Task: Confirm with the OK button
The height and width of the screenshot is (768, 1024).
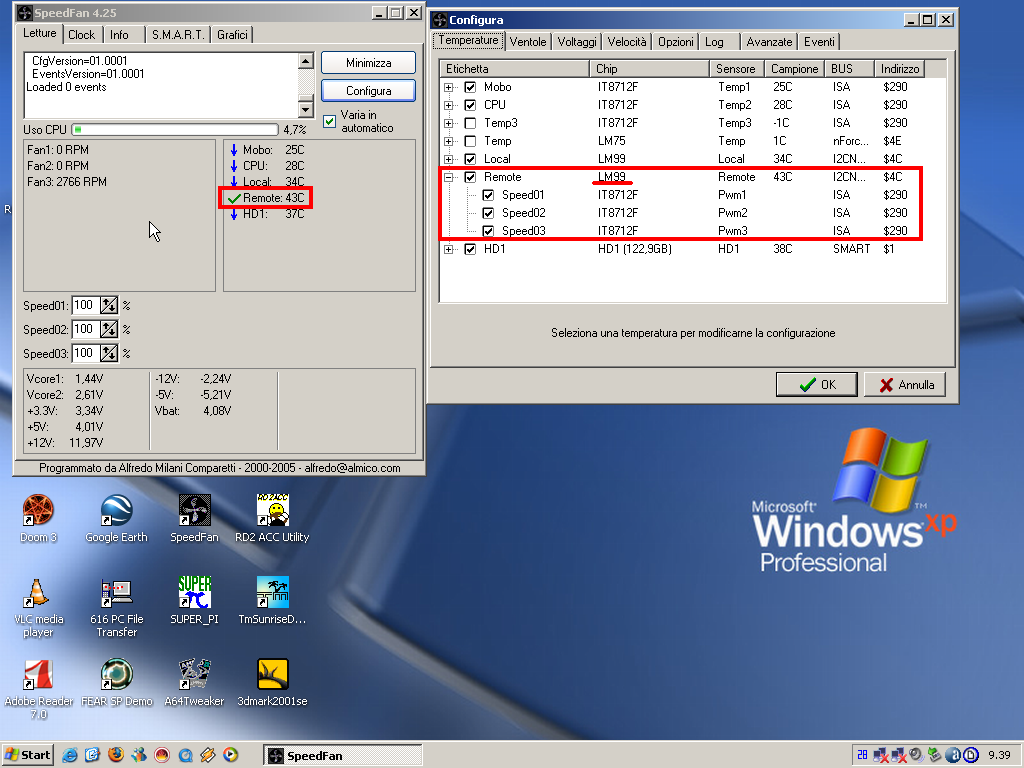Action: [x=816, y=385]
